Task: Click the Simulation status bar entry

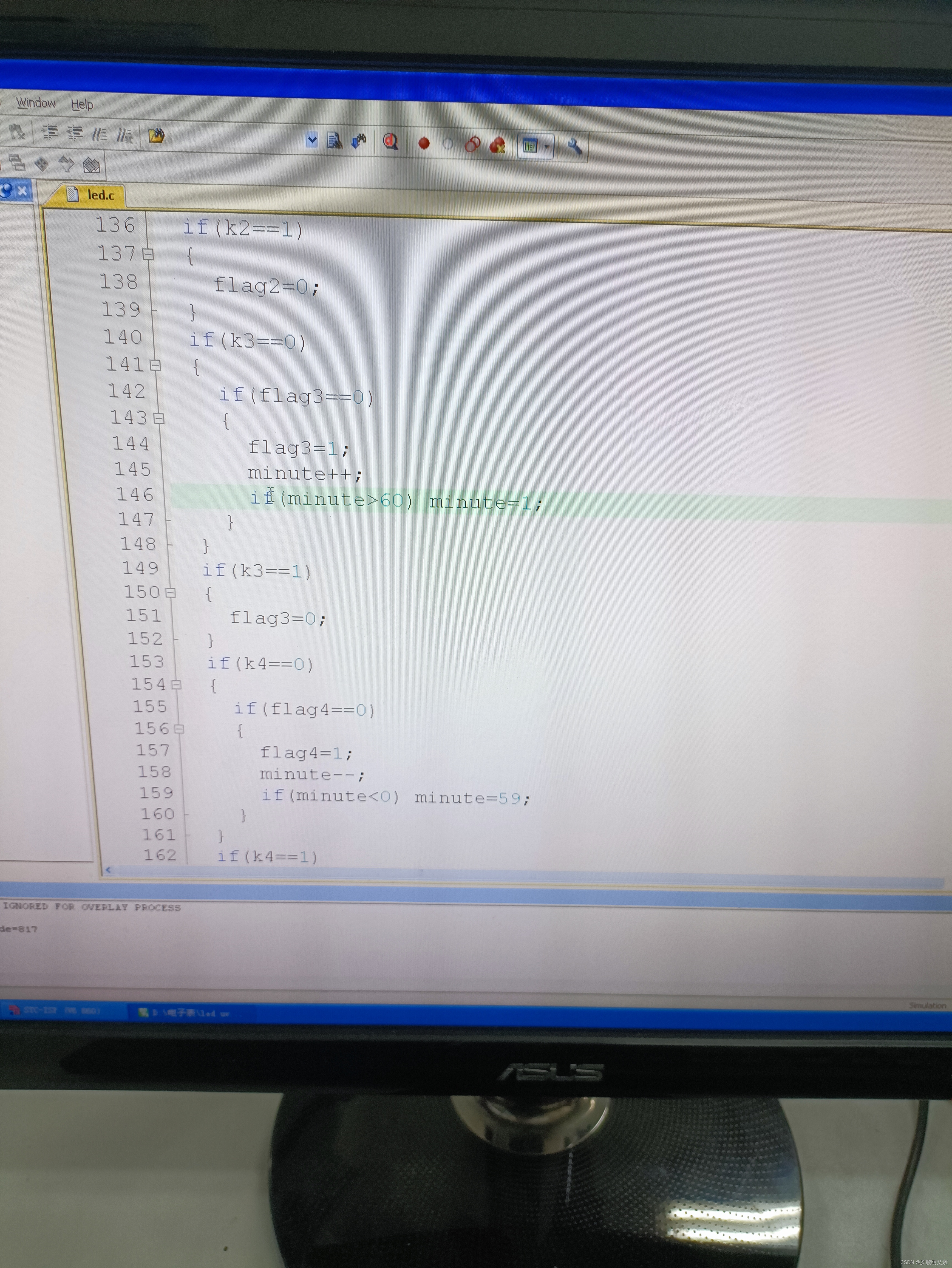Action: [927, 1006]
